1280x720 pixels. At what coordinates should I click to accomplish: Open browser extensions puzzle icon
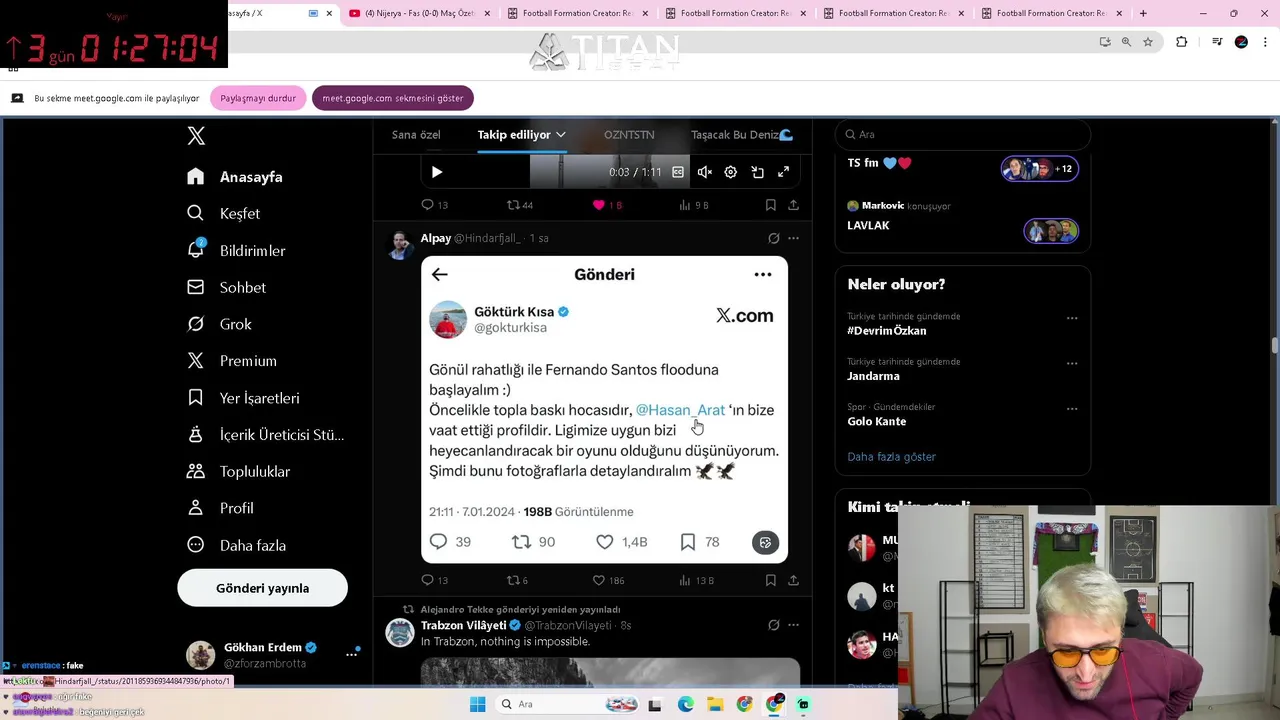1182,42
